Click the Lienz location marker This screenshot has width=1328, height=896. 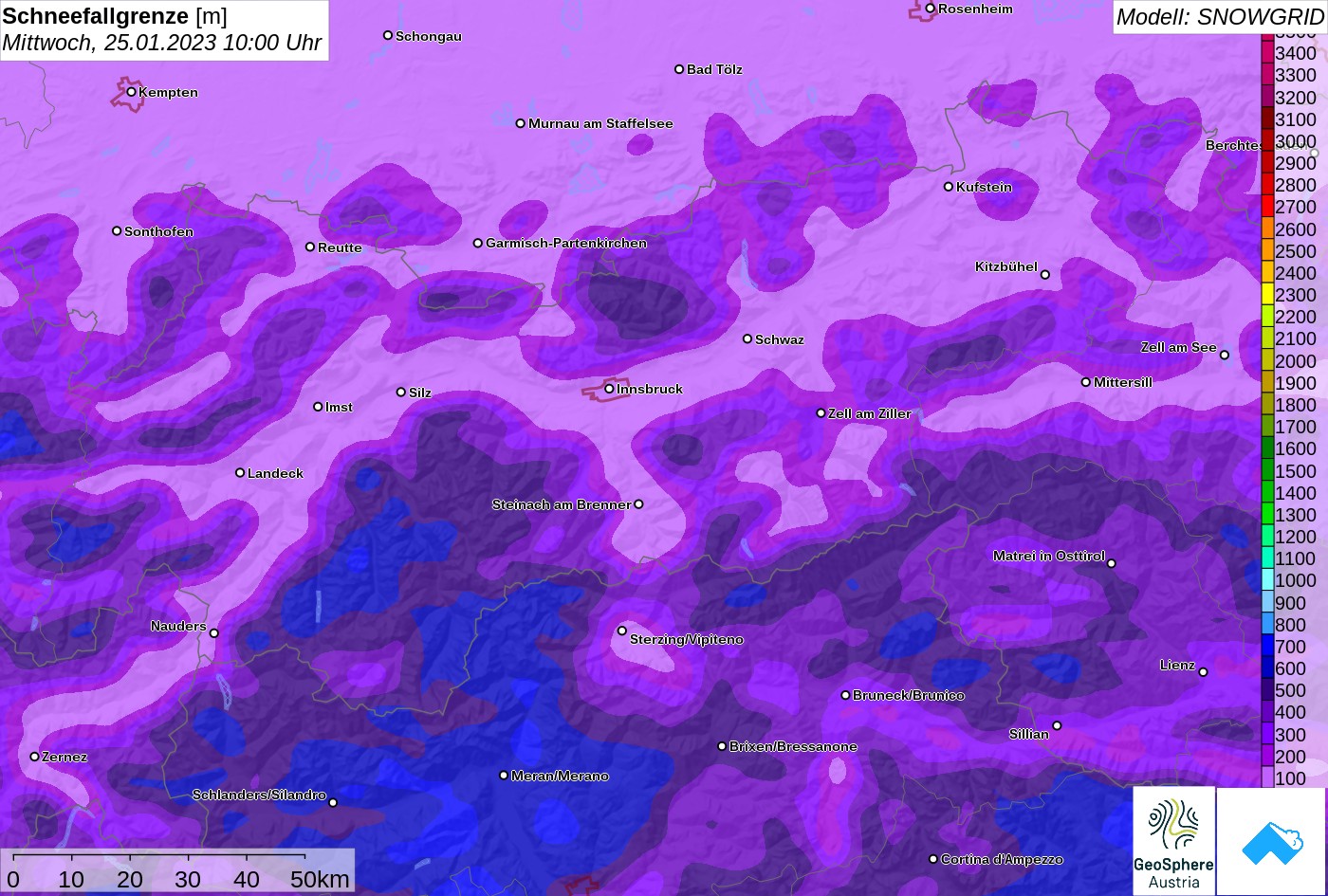(1203, 672)
